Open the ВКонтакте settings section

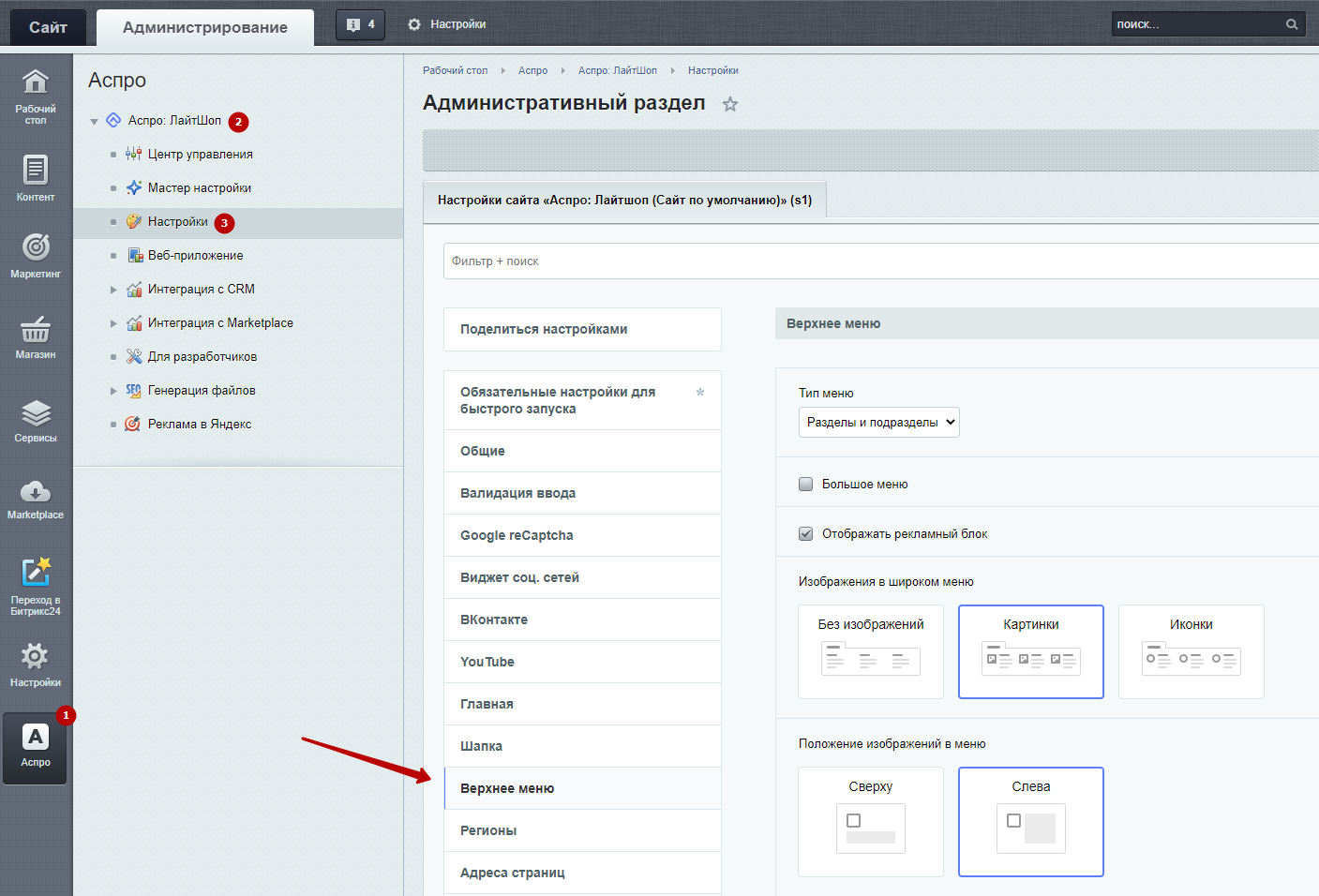(582, 620)
